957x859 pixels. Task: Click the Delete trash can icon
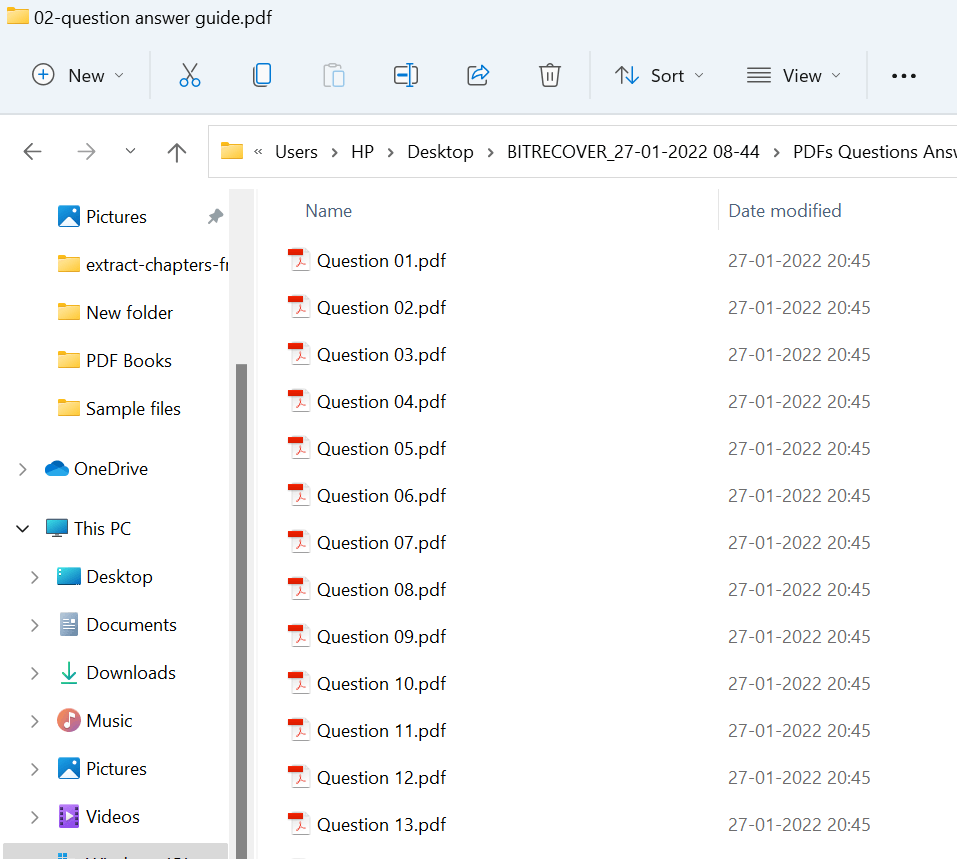549,75
